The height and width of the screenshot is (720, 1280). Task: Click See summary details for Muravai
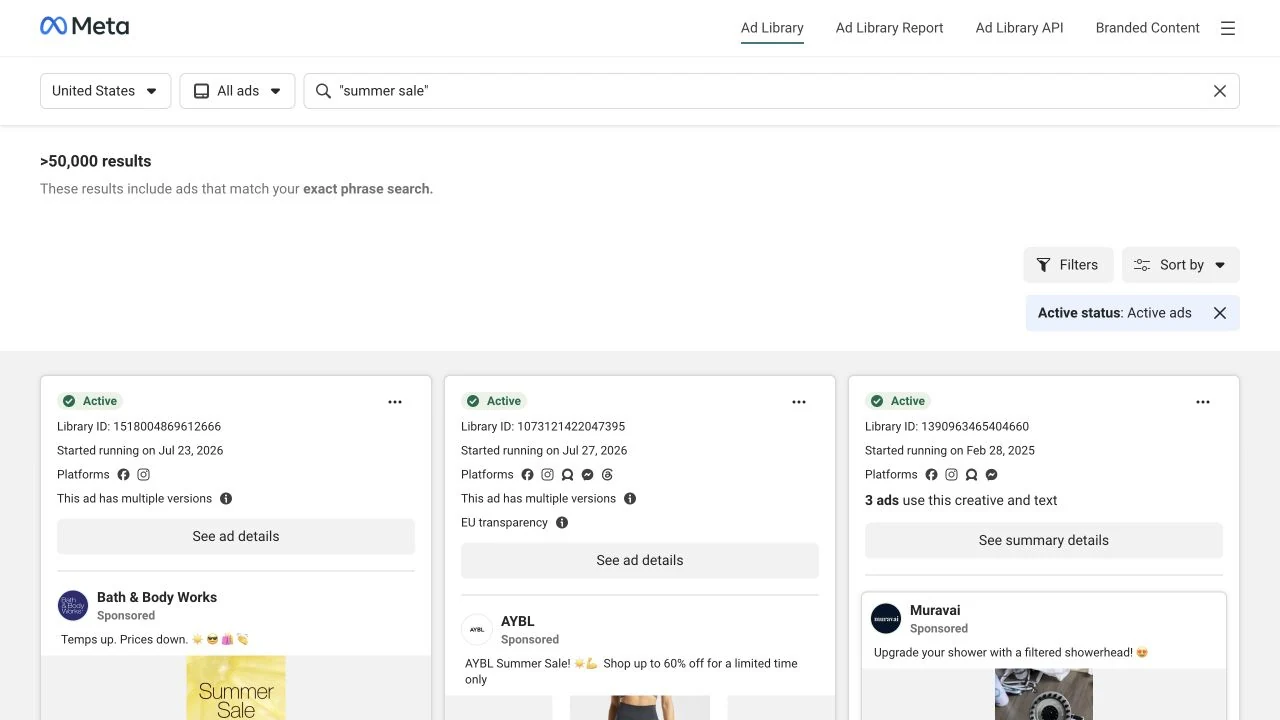click(x=1044, y=541)
